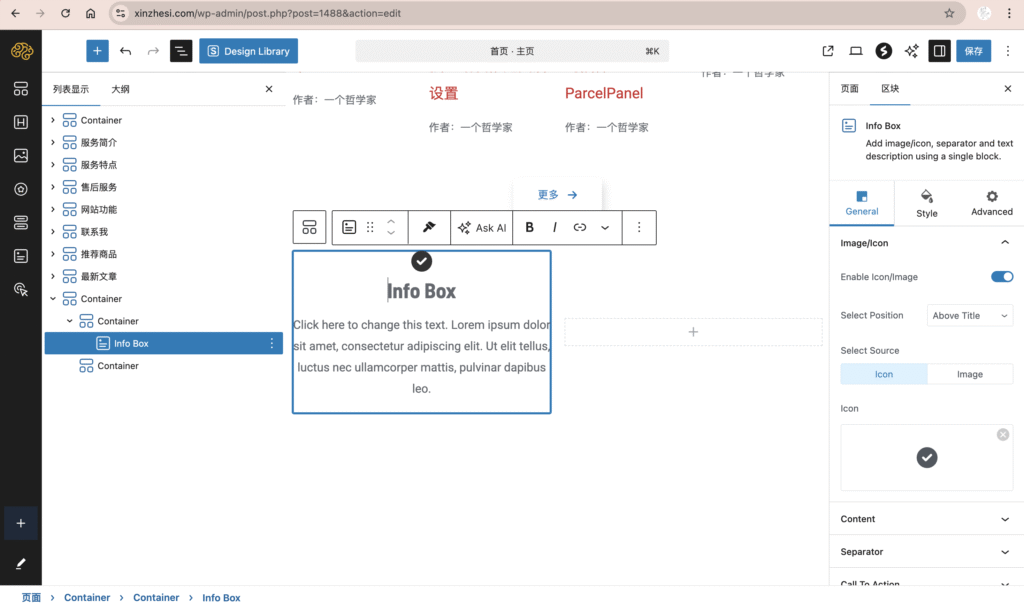Select Icon as the source
The width and height of the screenshot is (1024, 609).
884,374
